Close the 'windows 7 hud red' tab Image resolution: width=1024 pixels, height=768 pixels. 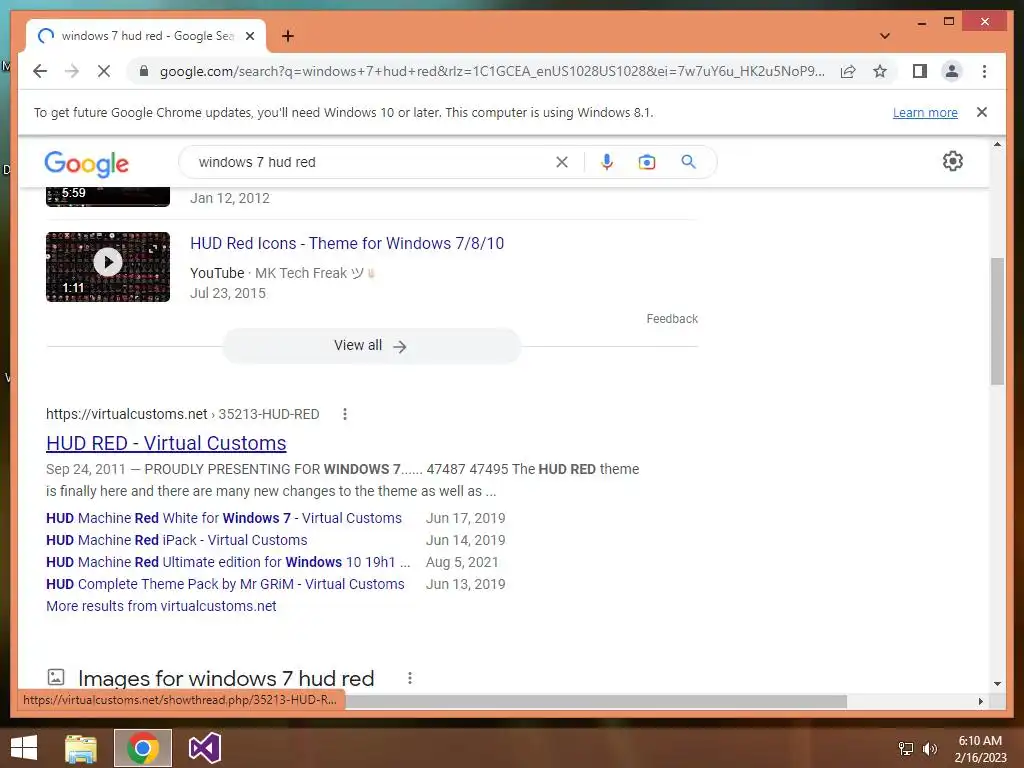[x=249, y=36]
